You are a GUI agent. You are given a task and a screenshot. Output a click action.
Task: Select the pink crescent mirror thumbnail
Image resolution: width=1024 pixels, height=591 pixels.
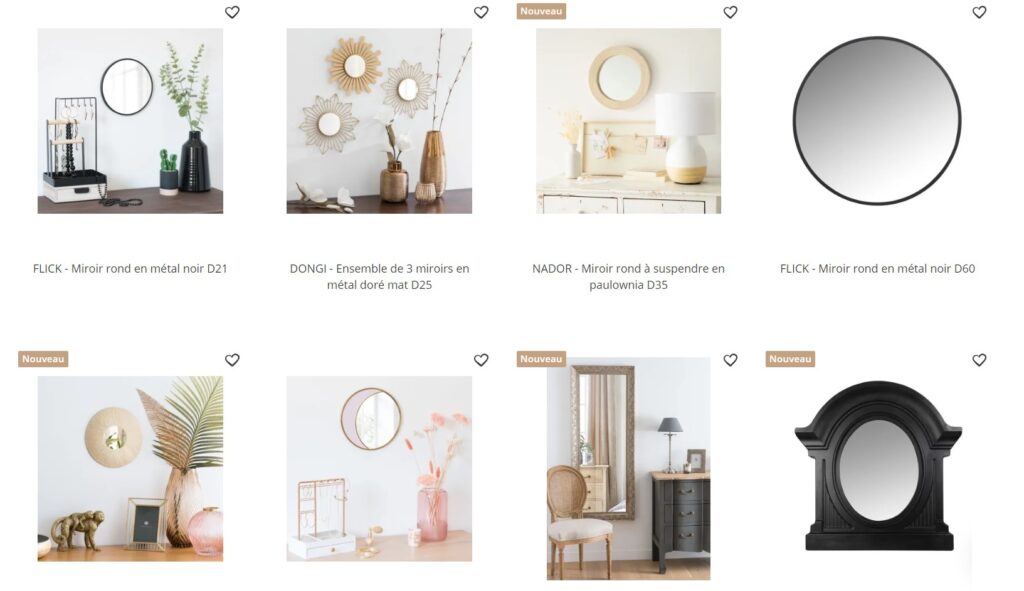(379, 468)
